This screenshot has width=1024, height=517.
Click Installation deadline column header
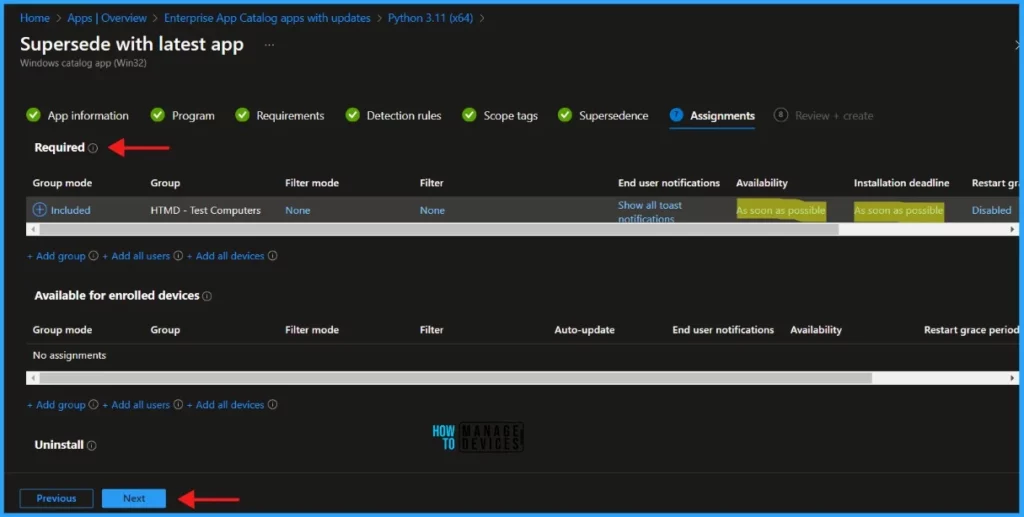[901, 183]
